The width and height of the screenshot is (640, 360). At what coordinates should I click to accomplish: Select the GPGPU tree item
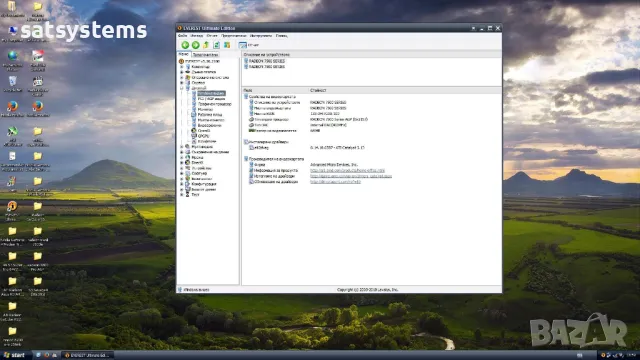tap(203, 136)
